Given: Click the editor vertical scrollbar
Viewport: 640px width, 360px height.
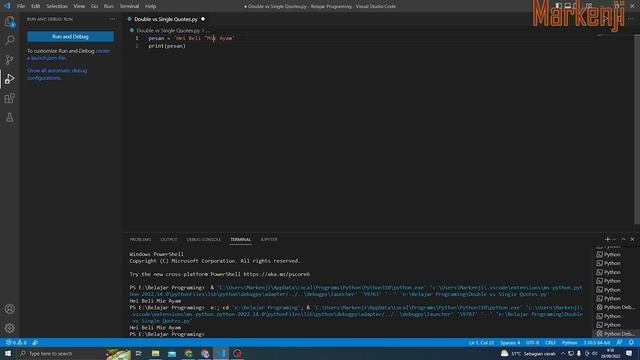Looking at the screenshot, I should click(637, 129).
